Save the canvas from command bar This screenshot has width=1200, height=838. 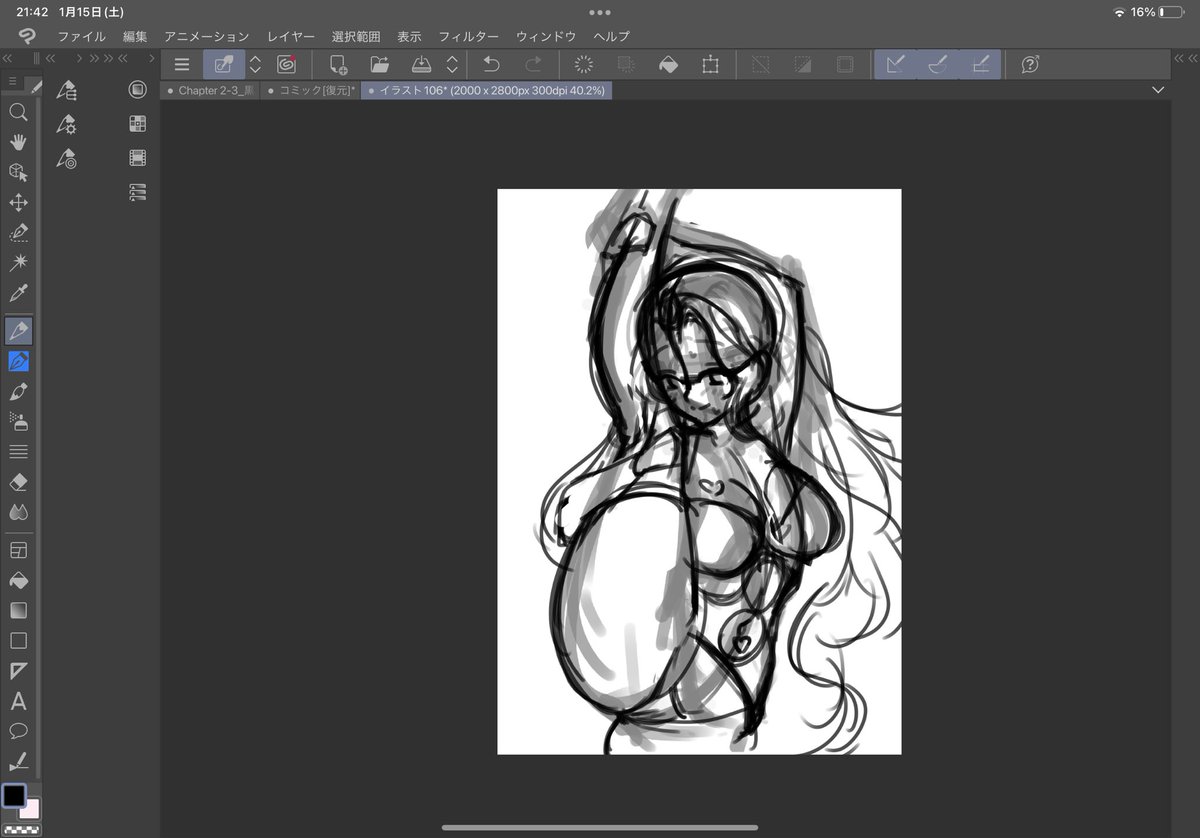click(x=422, y=64)
